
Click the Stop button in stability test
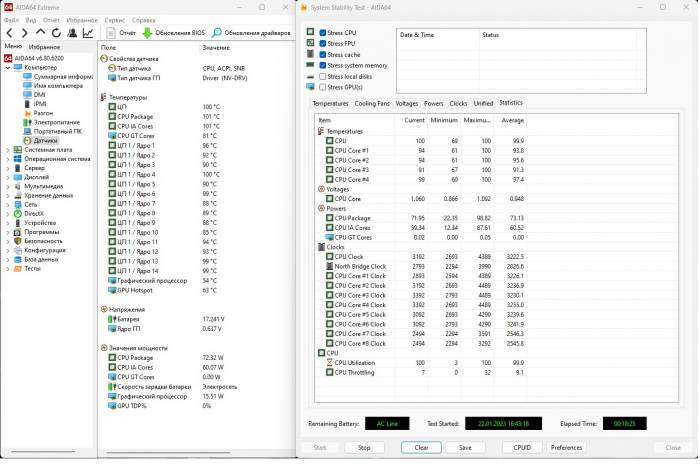[x=364, y=448]
